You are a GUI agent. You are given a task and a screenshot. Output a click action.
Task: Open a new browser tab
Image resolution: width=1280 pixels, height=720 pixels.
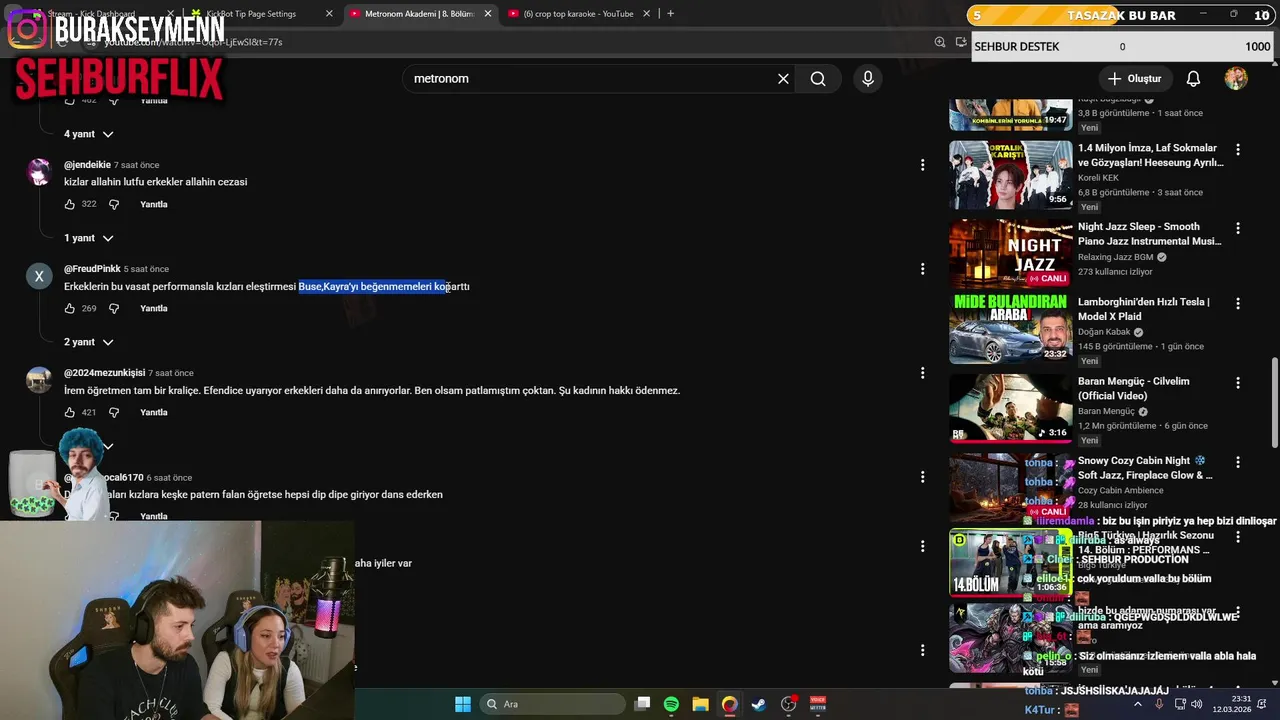tap(670, 14)
